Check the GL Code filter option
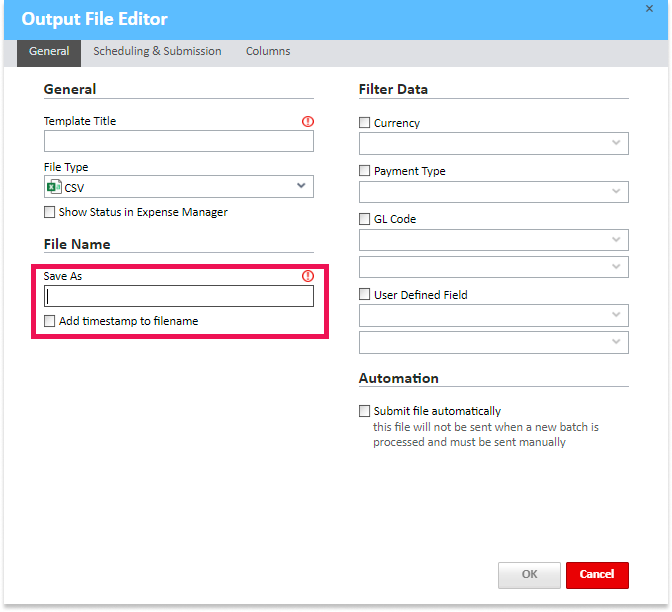 pos(365,219)
